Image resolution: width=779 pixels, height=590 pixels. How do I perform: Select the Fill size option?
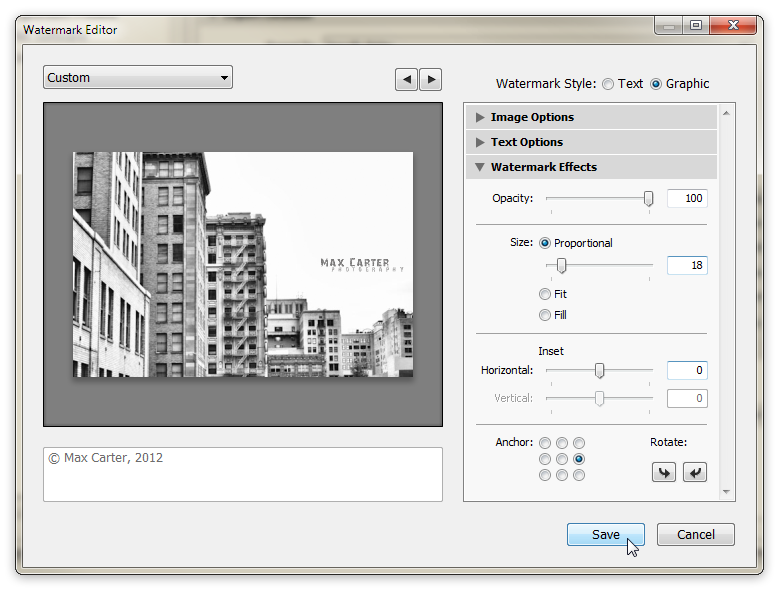point(545,315)
